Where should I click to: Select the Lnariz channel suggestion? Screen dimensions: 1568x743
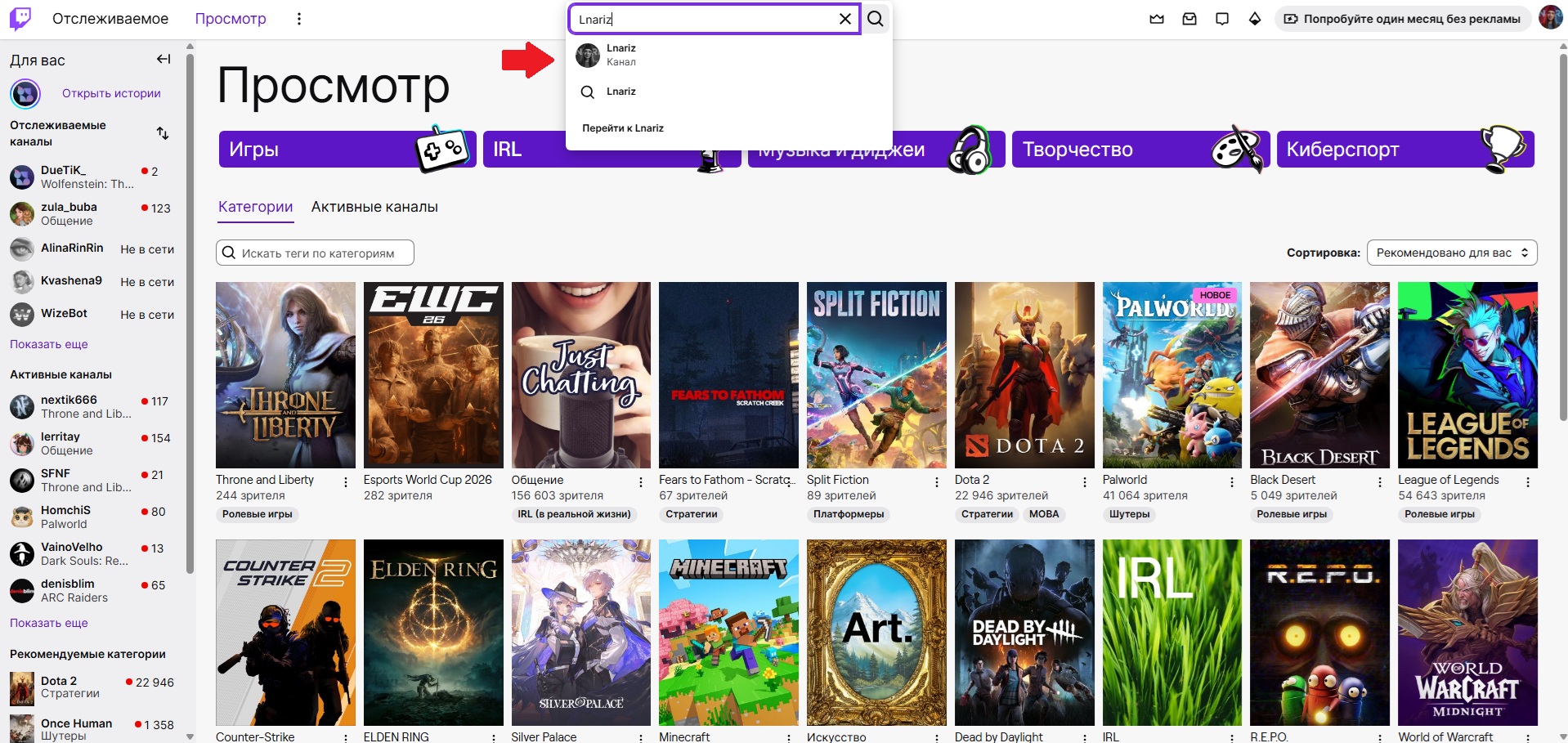point(728,55)
